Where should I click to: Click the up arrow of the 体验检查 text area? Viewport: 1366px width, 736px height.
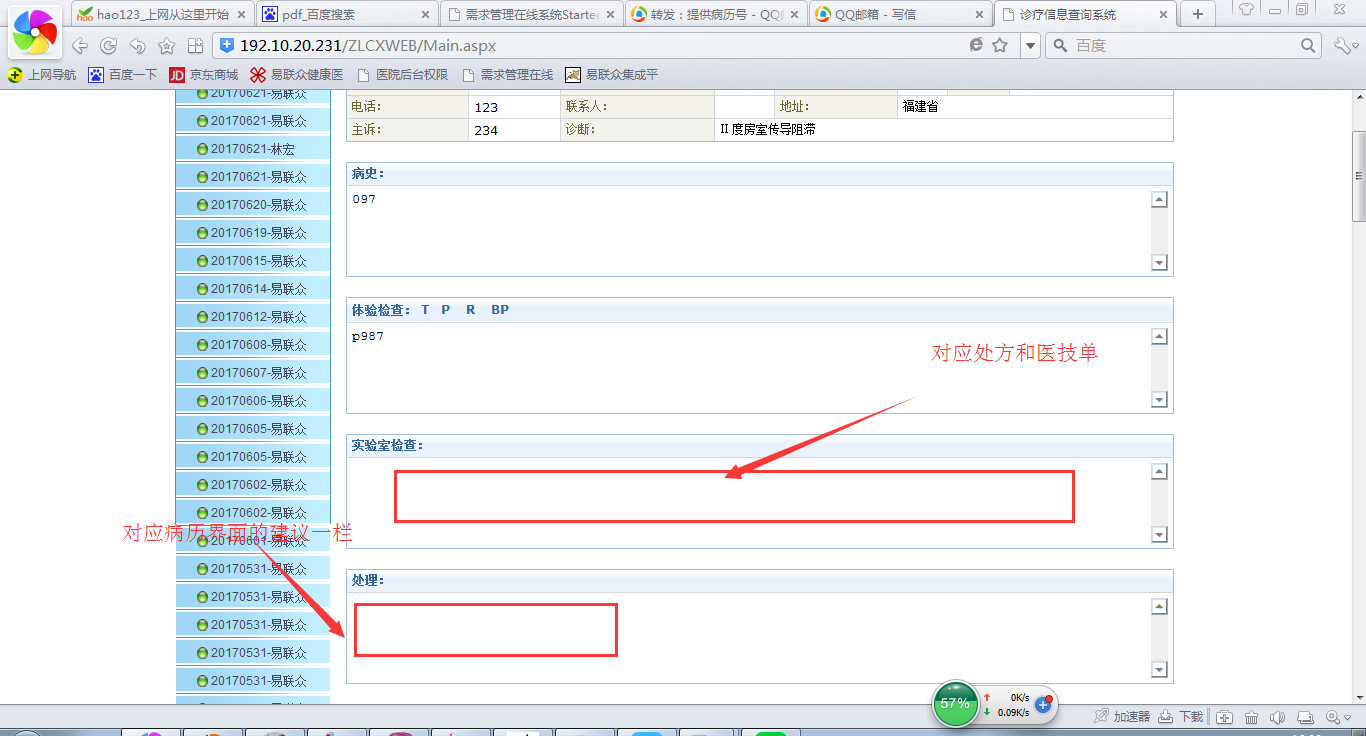(x=1159, y=336)
